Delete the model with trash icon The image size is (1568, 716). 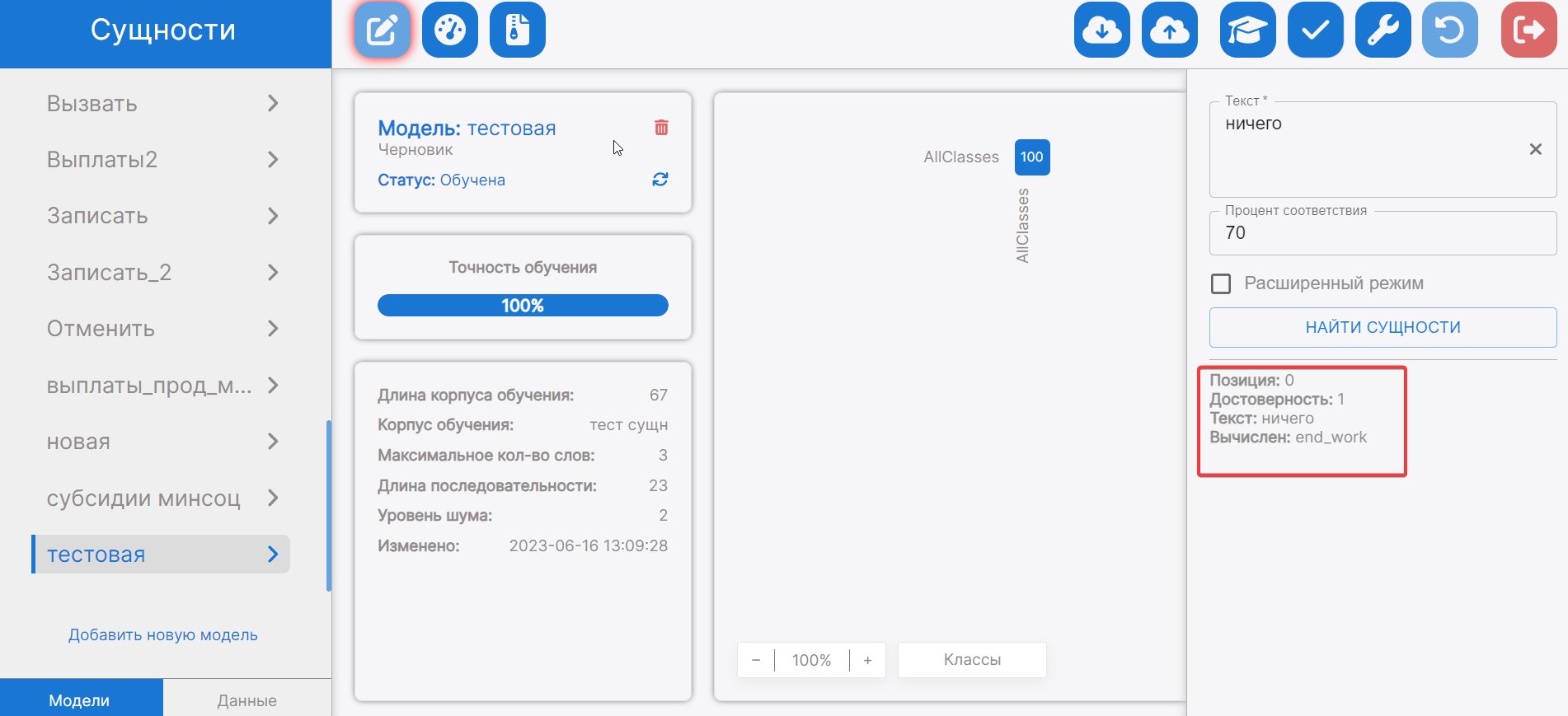661,128
